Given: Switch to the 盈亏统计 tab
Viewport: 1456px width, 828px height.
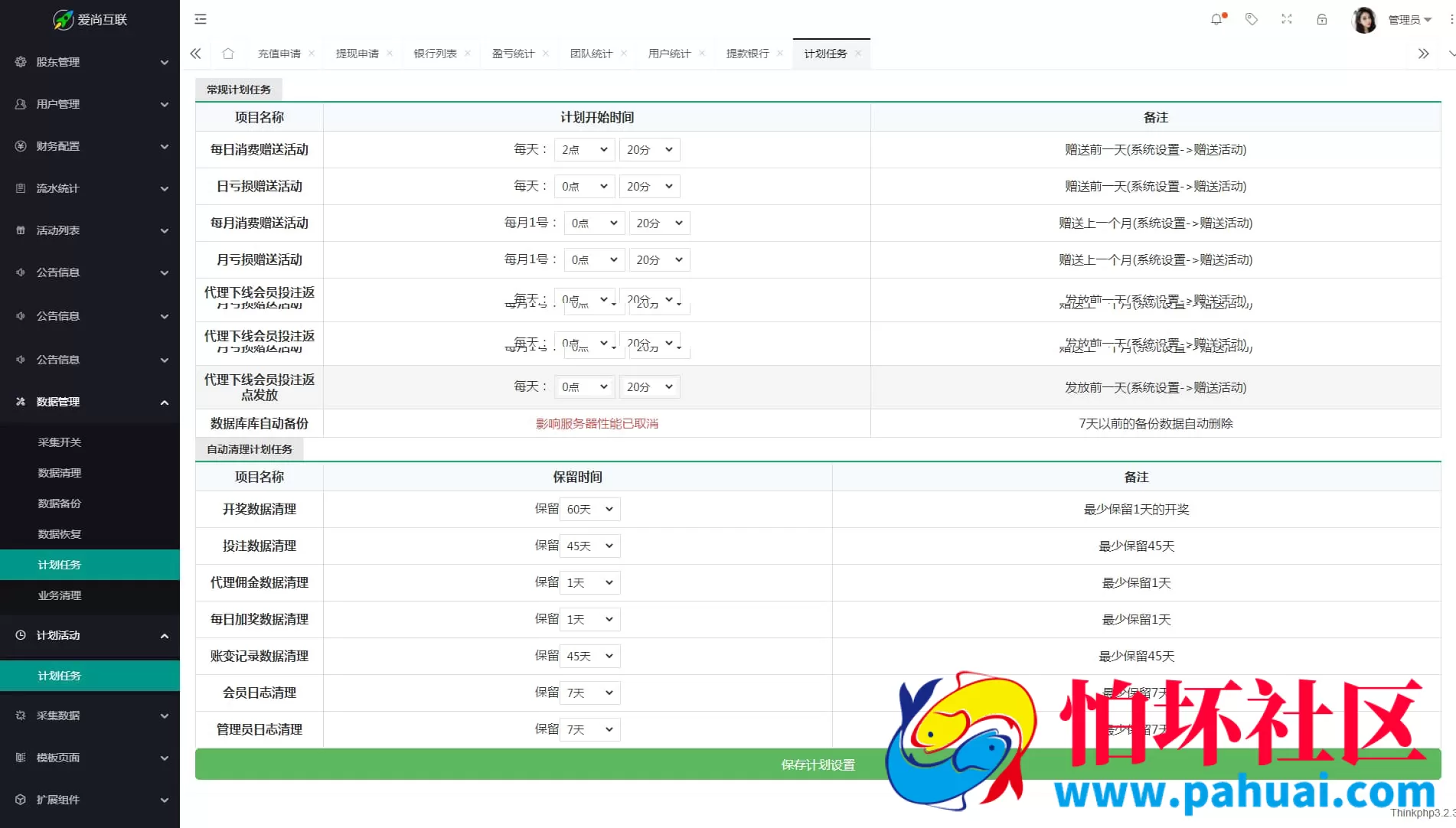Looking at the screenshot, I should point(513,53).
